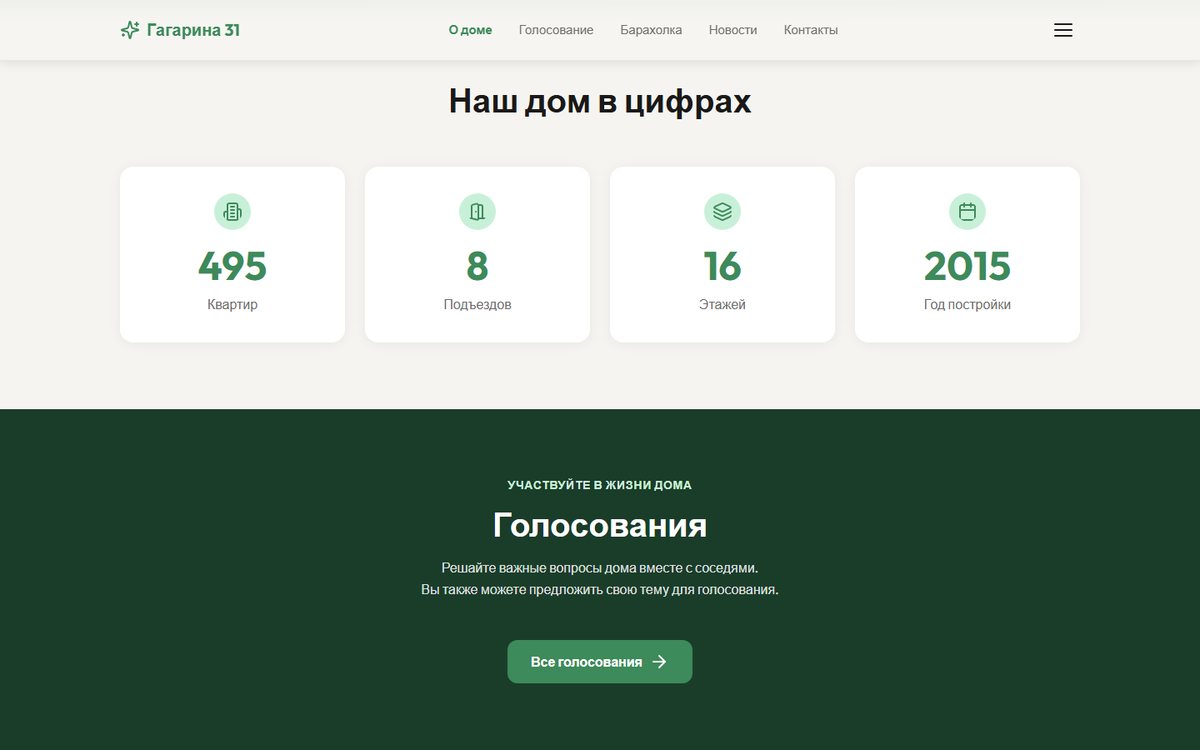Go to Голосование in the navigation
This screenshot has width=1200, height=750.
[x=556, y=30]
